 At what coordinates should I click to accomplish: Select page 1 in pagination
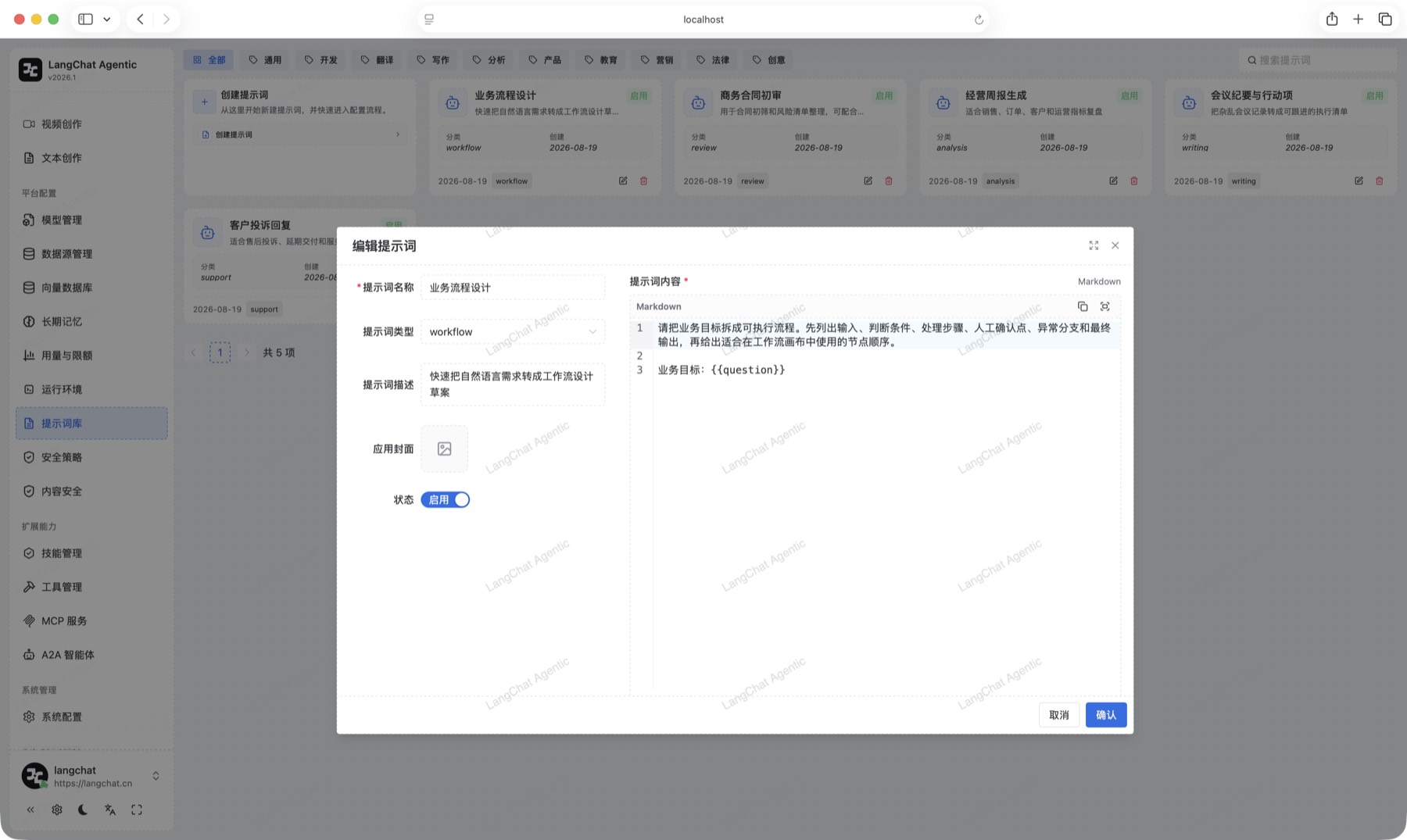(220, 352)
